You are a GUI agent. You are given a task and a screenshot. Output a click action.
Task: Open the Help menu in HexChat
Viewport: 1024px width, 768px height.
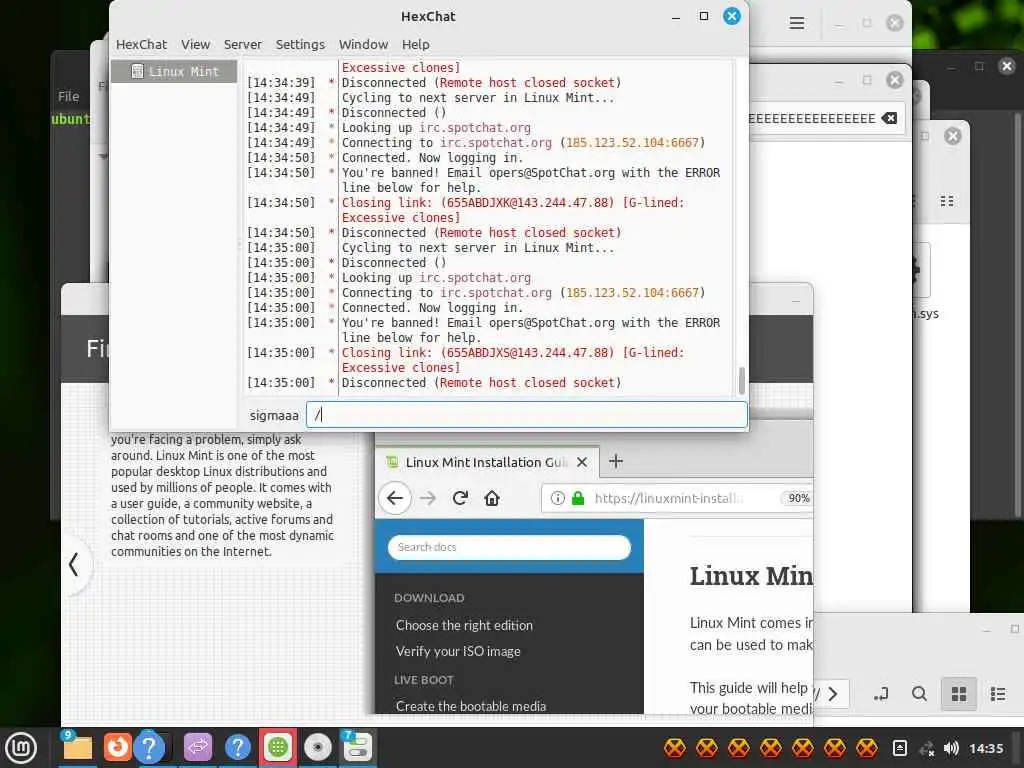tap(415, 44)
